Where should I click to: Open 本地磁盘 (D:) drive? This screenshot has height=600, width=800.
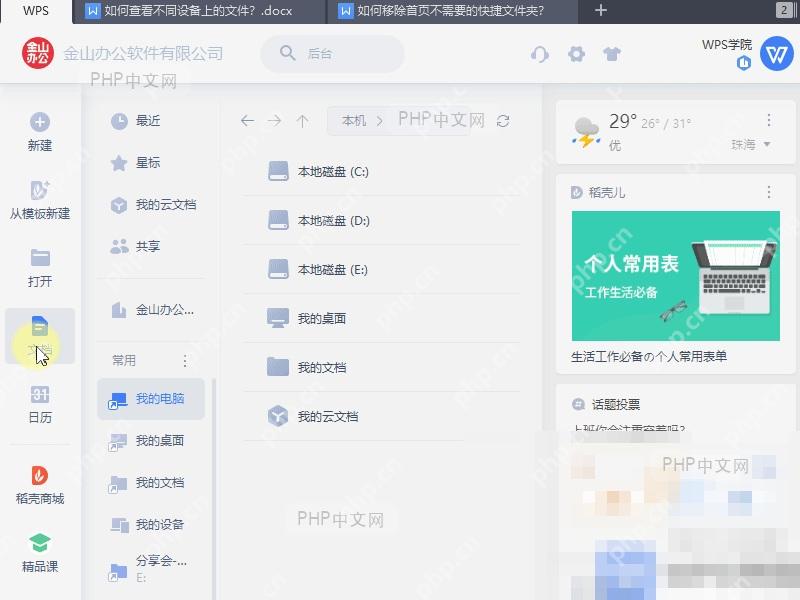pyautogui.click(x=380, y=220)
